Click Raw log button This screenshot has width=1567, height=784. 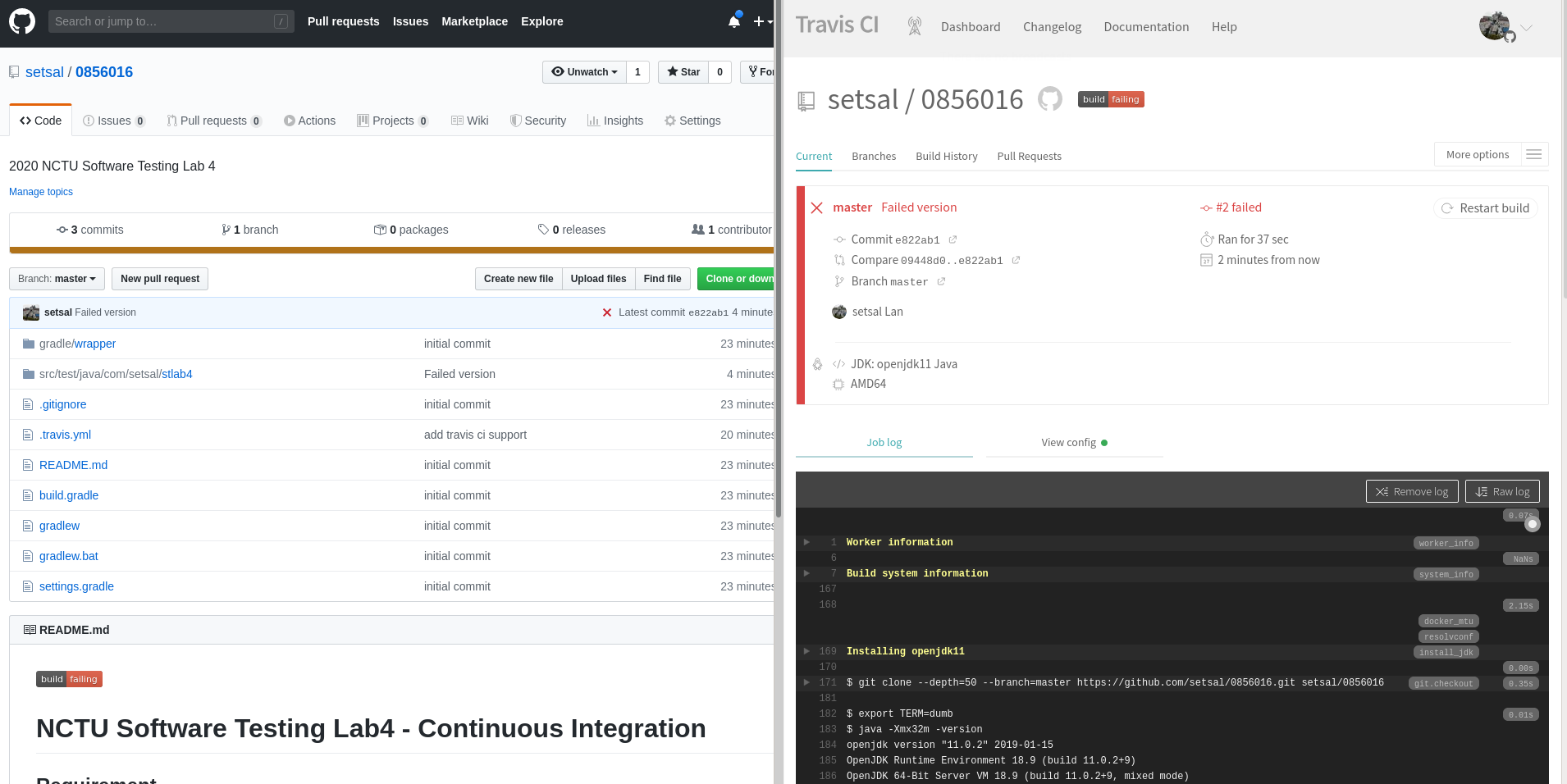[x=1502, y=491]
